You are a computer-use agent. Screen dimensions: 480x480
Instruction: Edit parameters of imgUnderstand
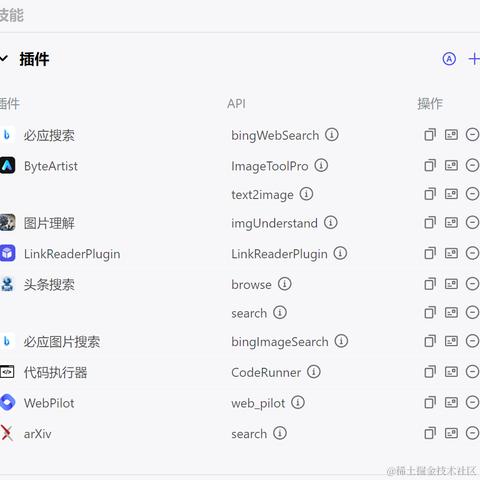click(451, 223)
